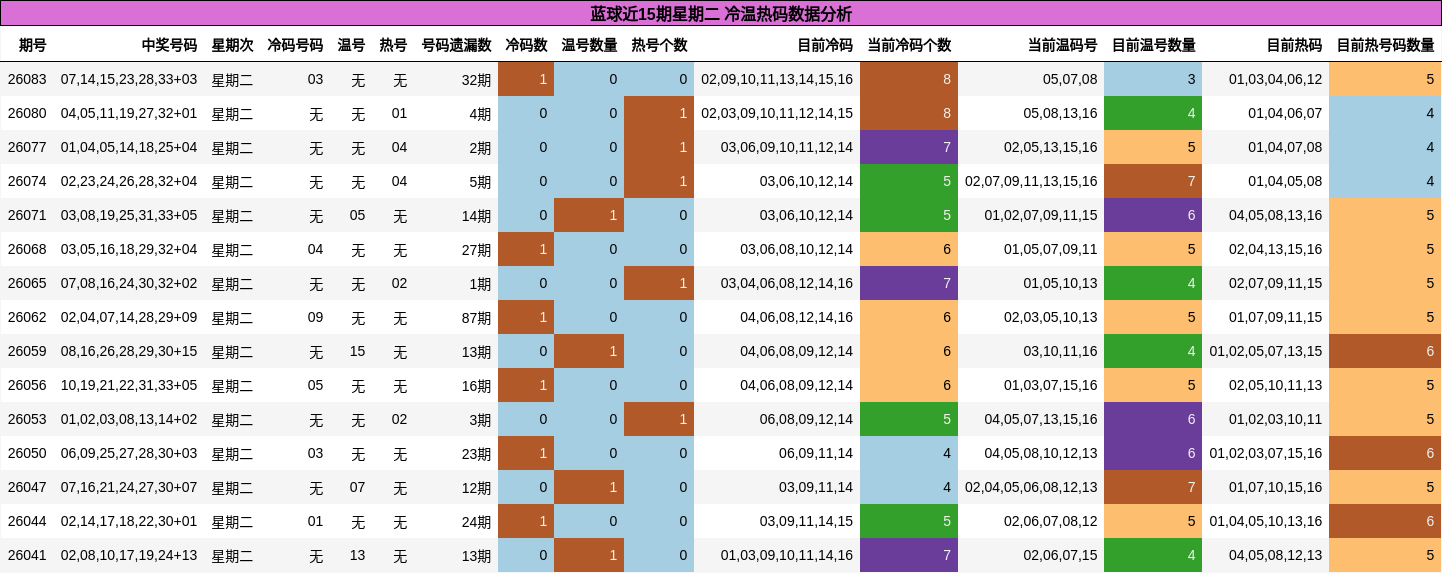
Task: Click winning numbers 03,08,19,25,31,33+05
Action: 129,215
